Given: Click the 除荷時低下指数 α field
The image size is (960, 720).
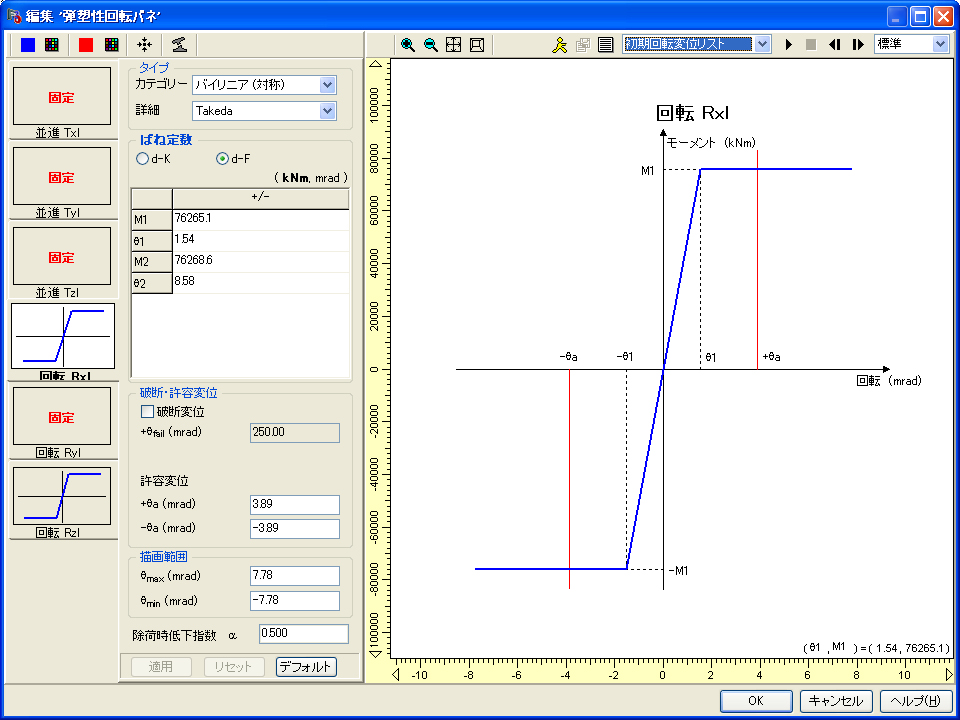Looking at the screenshot, I should [x=304, y=634].
